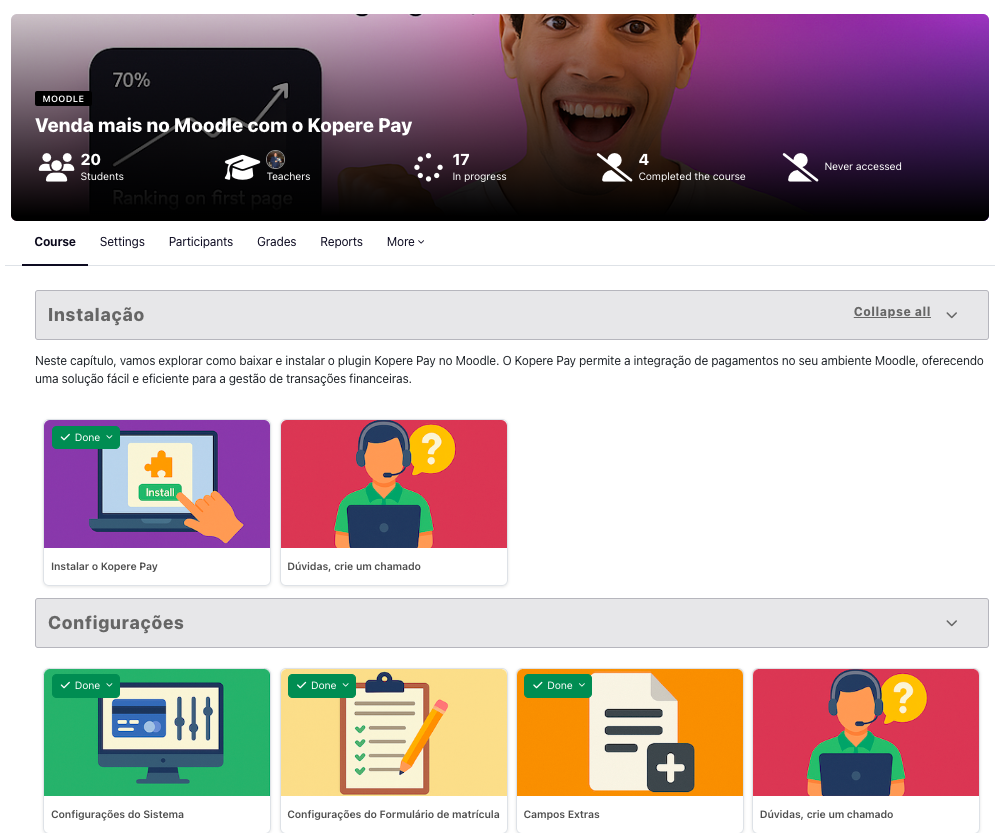Go to the Grades tab
1001x833 pixels.
point(276,242)
